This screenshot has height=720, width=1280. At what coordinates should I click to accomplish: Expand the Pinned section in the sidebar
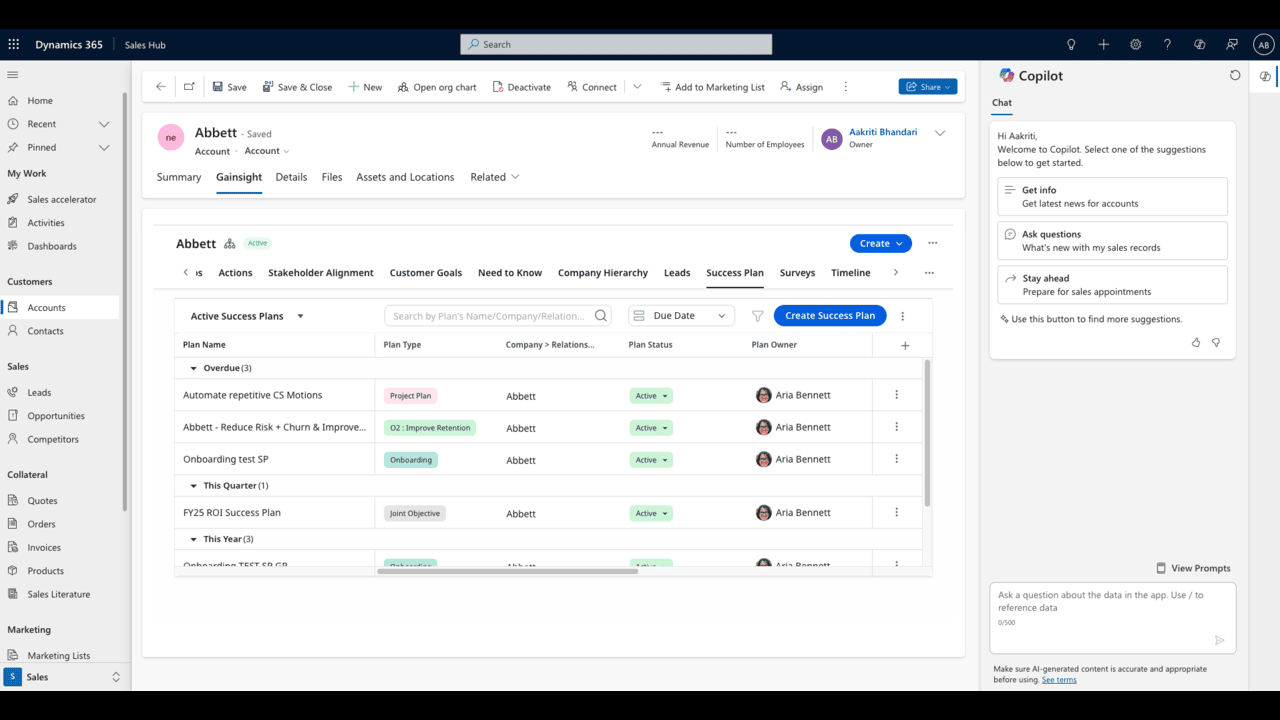point(104,147)
